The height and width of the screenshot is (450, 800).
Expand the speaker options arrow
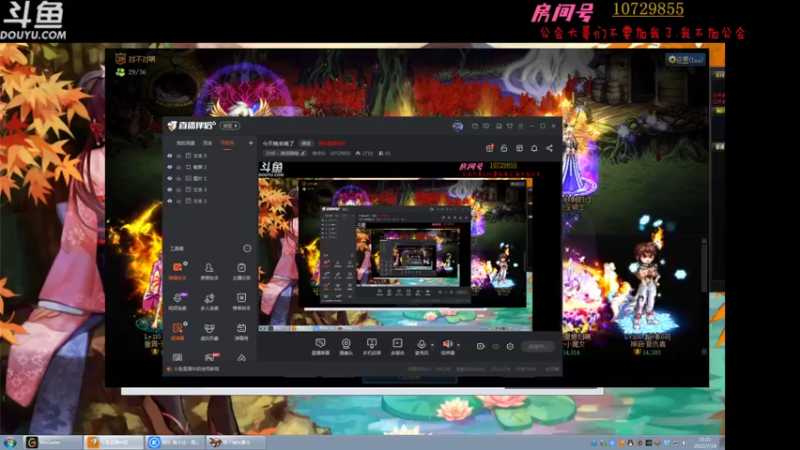(458, 345)
